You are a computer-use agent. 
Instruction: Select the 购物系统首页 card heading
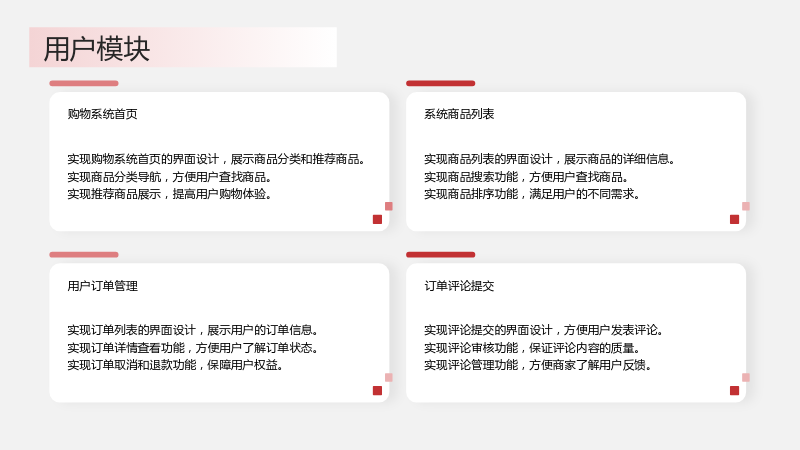point(103,114)
